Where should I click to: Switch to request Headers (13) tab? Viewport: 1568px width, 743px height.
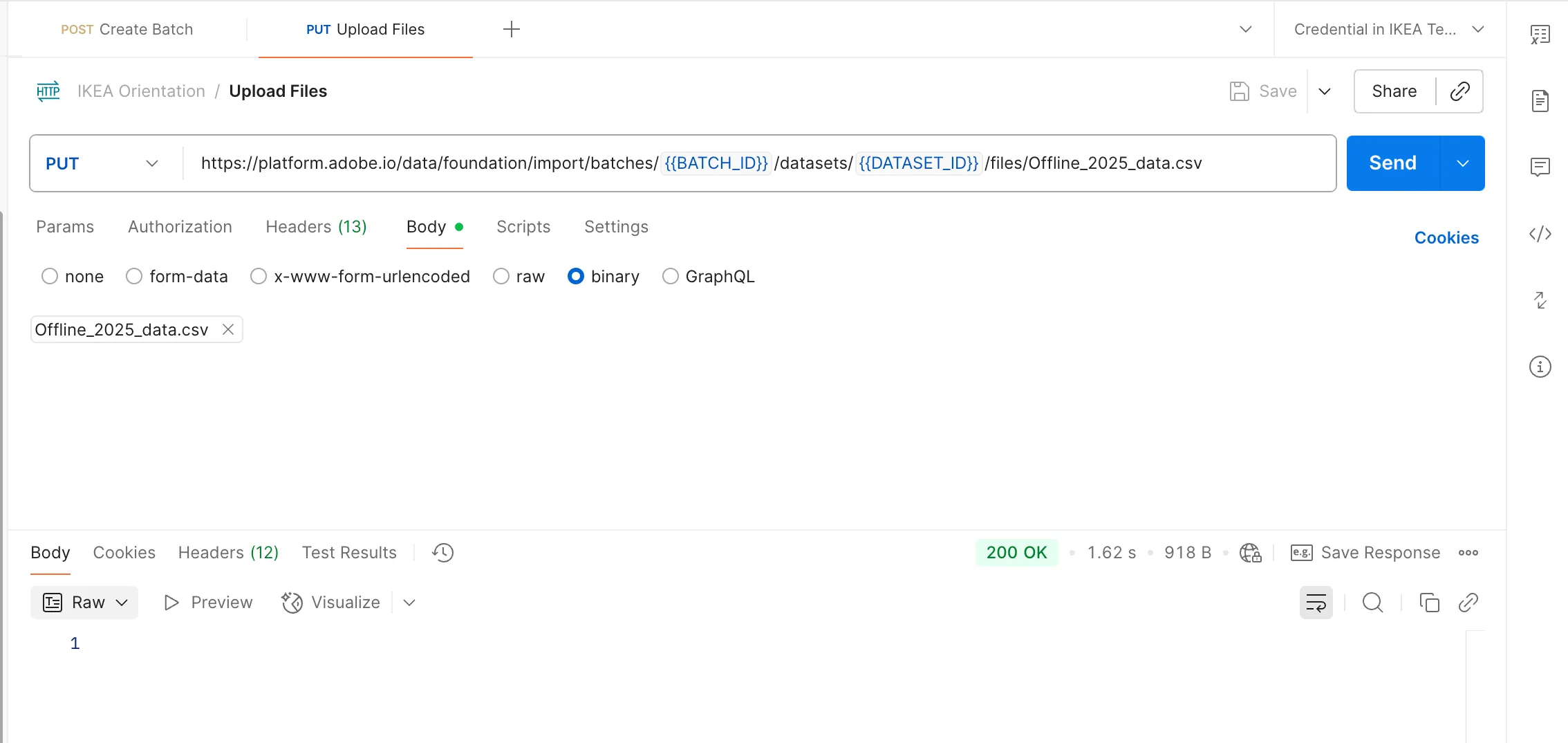[x=316, y=227]
